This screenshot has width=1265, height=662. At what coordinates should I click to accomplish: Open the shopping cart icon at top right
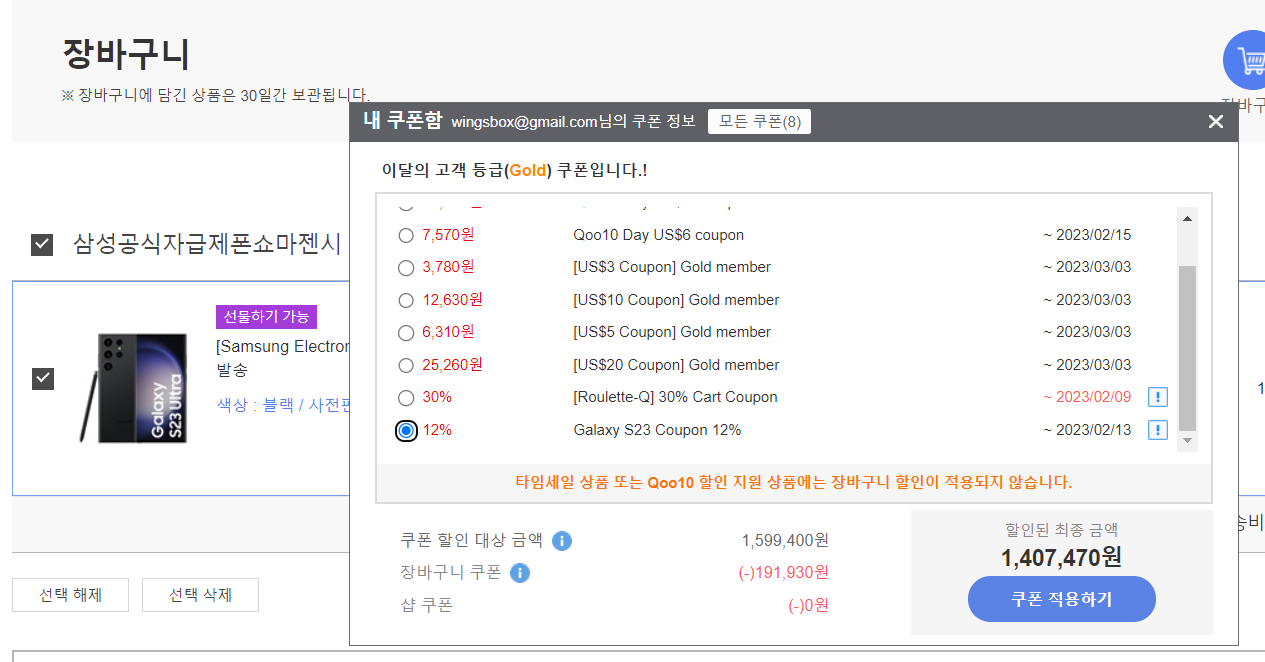1247,61
